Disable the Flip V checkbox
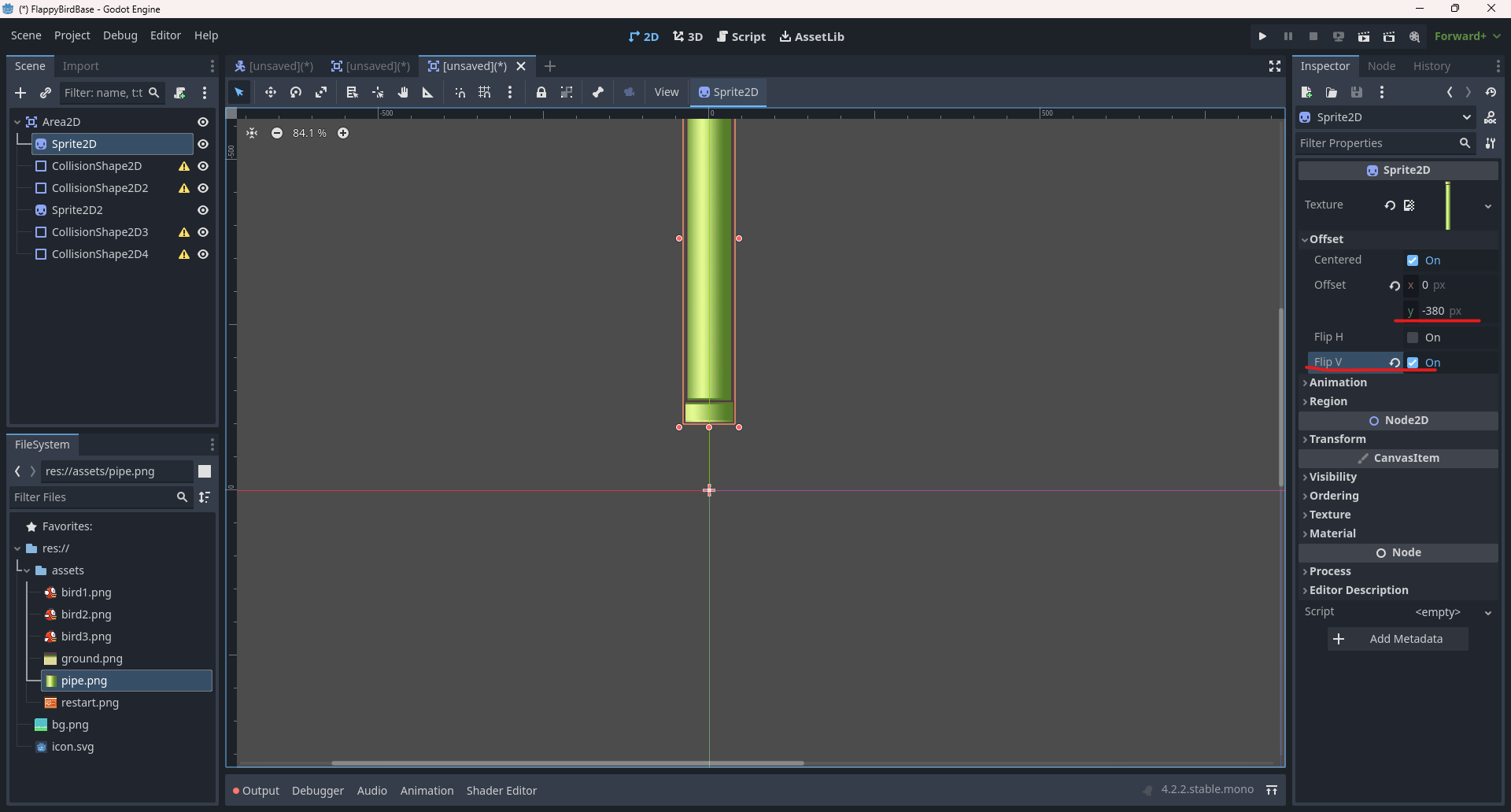 (x=1413, y=363)
